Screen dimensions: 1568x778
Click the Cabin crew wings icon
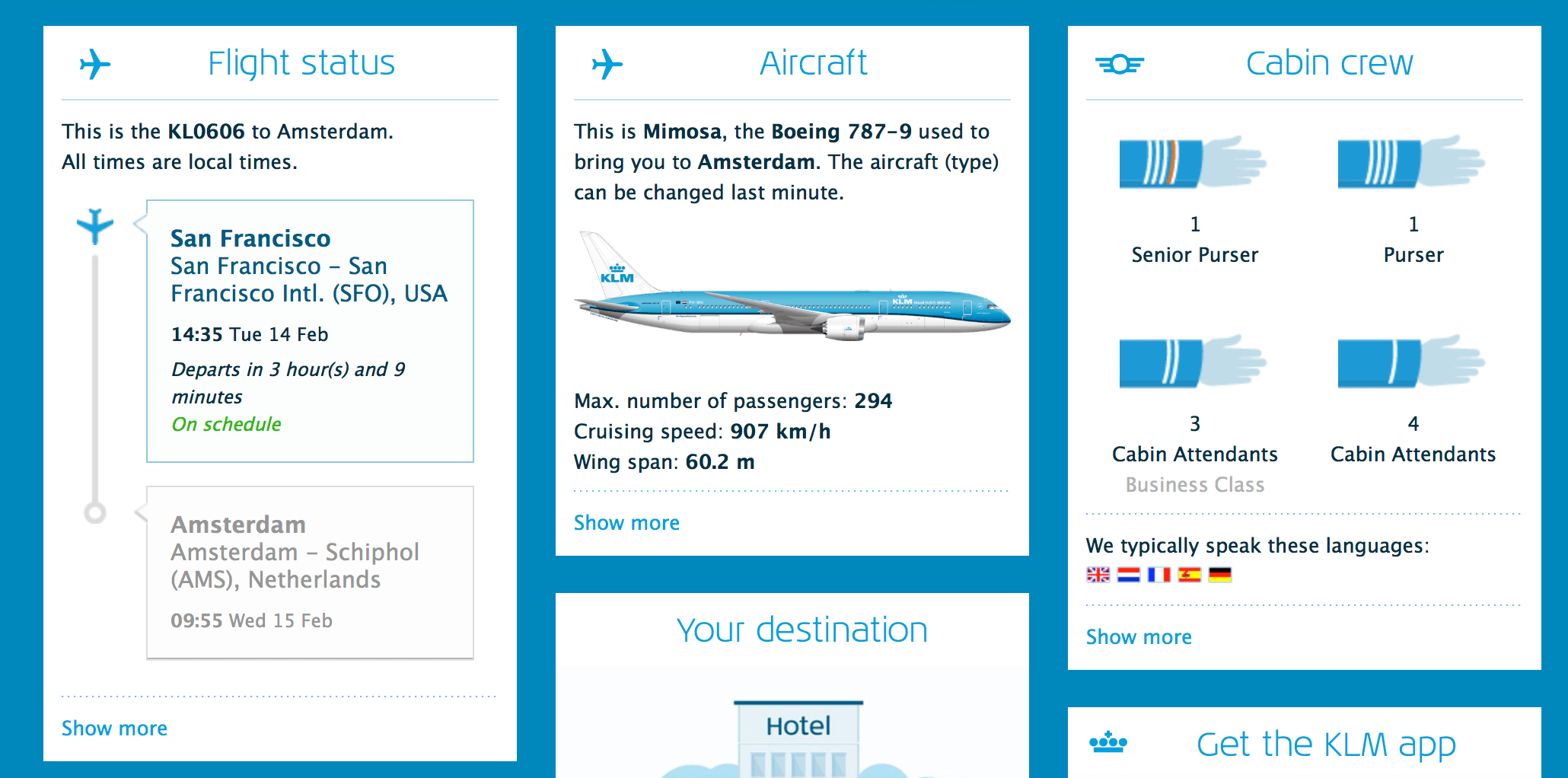pyautogui.click(x=1119, y=64)
